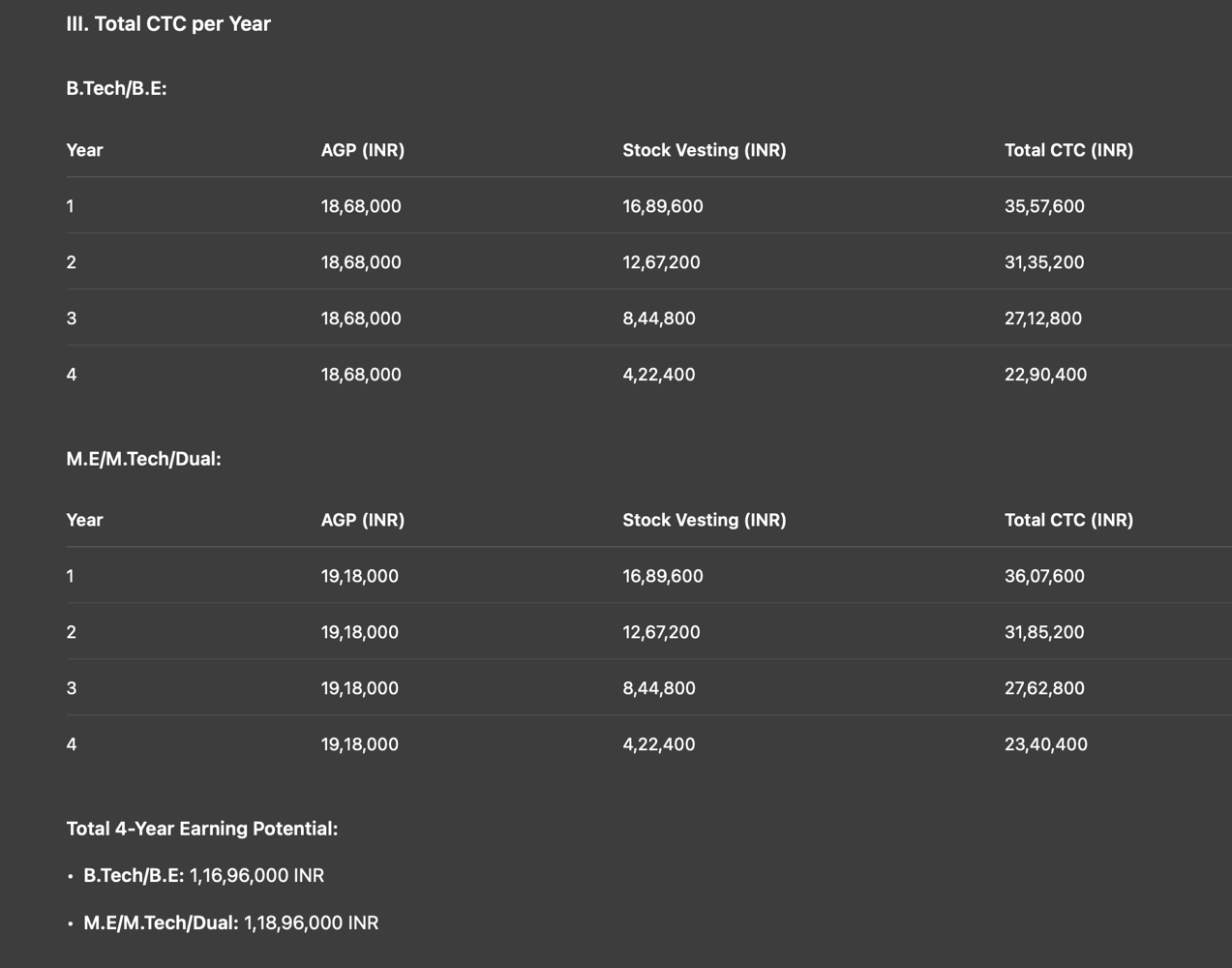Click stock vesting 4,22,400 in 22,90,400 row
The height and width of the screenshot is (968, 1232).
[x=659, y=375]
